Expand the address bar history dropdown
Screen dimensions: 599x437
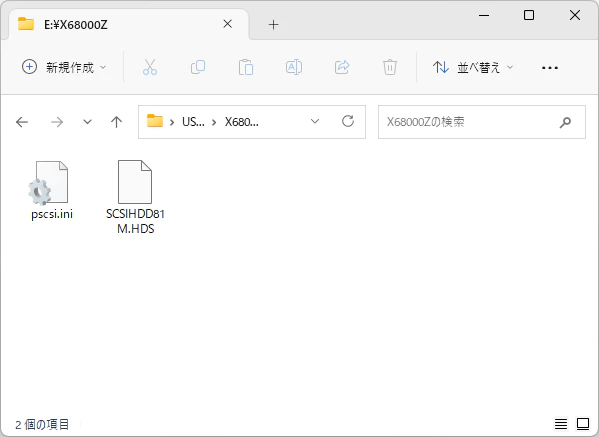315,121
